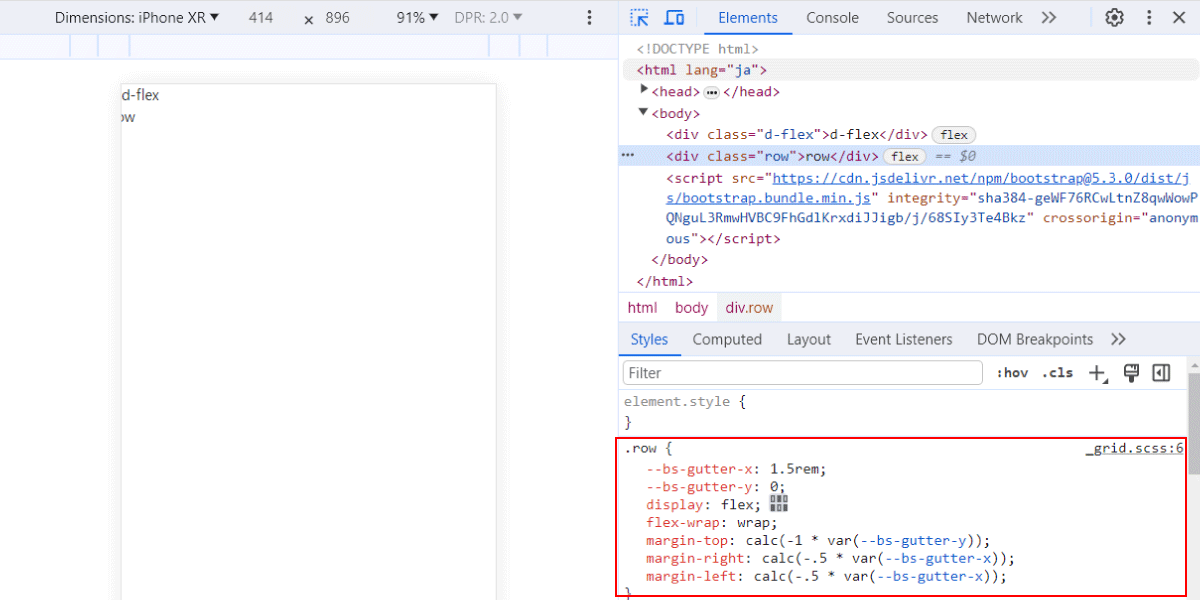Screen dimensions: 1200x600
Task: Open the device toolbar more options menu
Action: click(x=589, y=18)
